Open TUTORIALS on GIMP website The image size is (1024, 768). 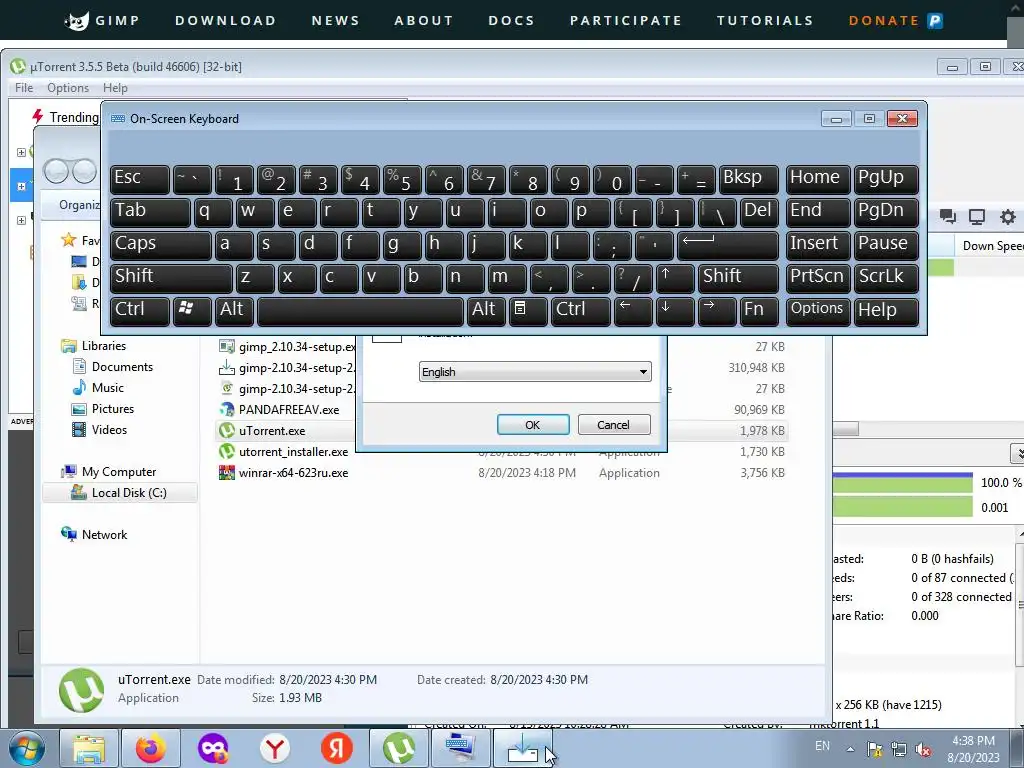tap(765, 20)
